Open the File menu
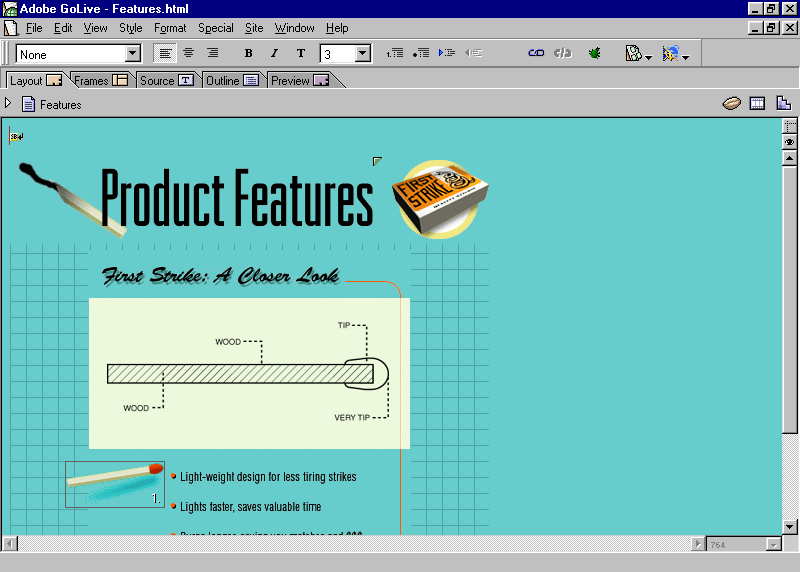Viewport: 800px width, 572px height. coord(34,28)
